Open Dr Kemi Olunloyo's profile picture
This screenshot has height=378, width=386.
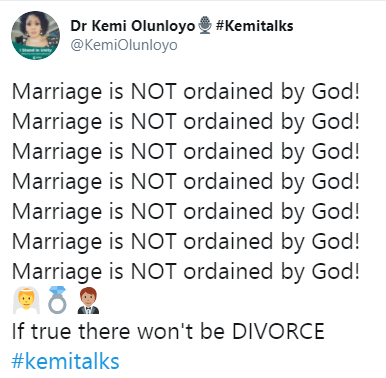[x=35, y=35]
